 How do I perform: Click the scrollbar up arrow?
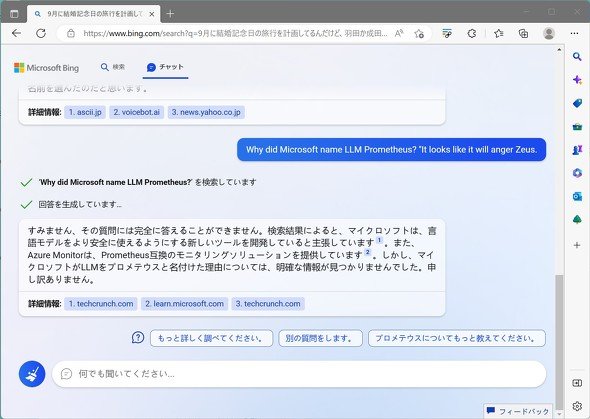click(559, 50)
